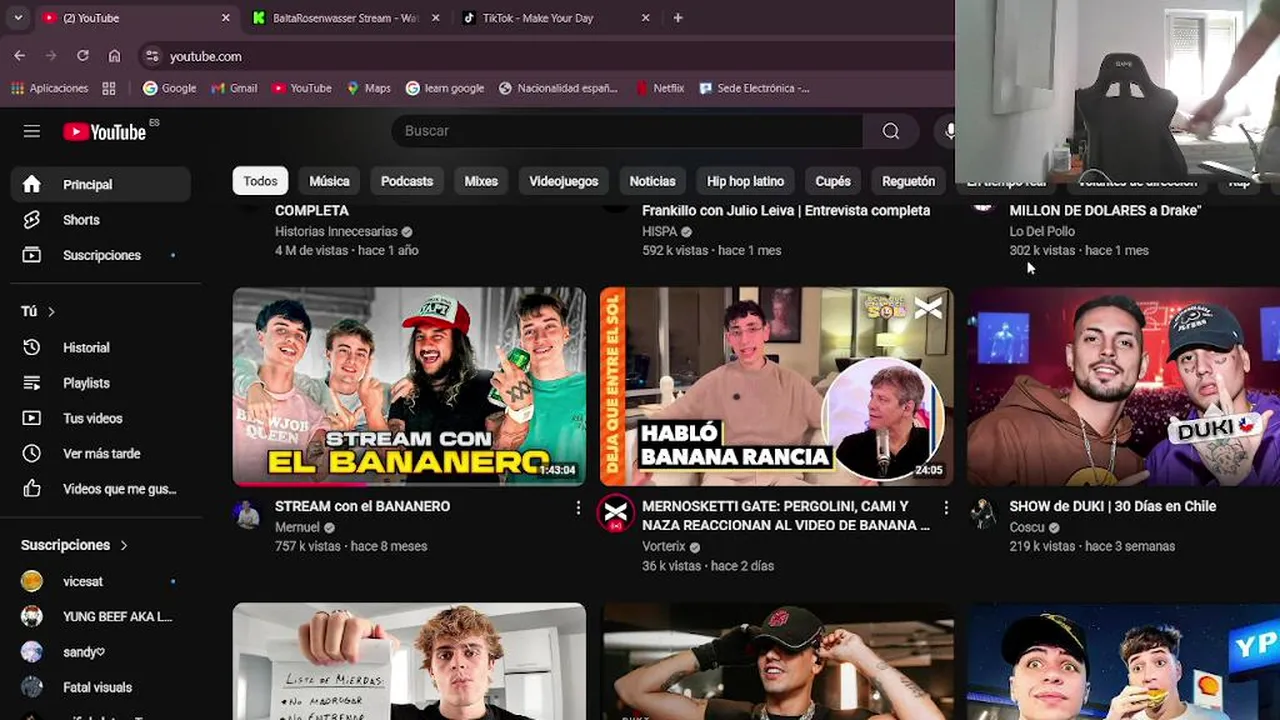
Task: Switch to BaltaRosenwasser Stream tab
Action: 346,18
